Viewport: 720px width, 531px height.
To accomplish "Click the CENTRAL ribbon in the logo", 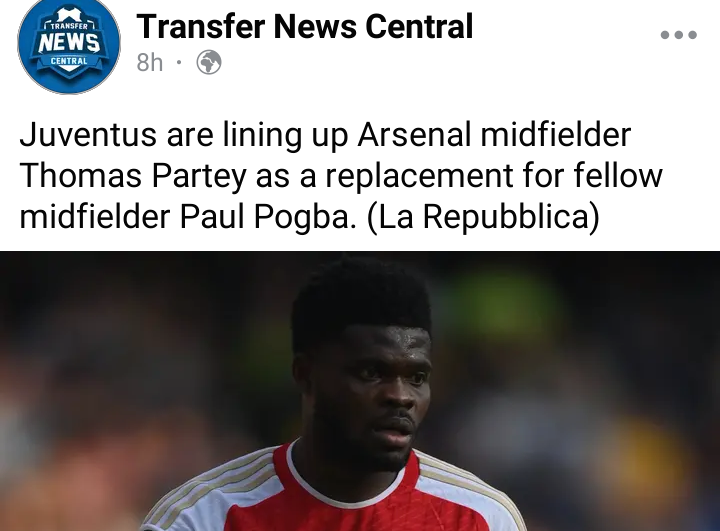I will click(x=69, y=61).
